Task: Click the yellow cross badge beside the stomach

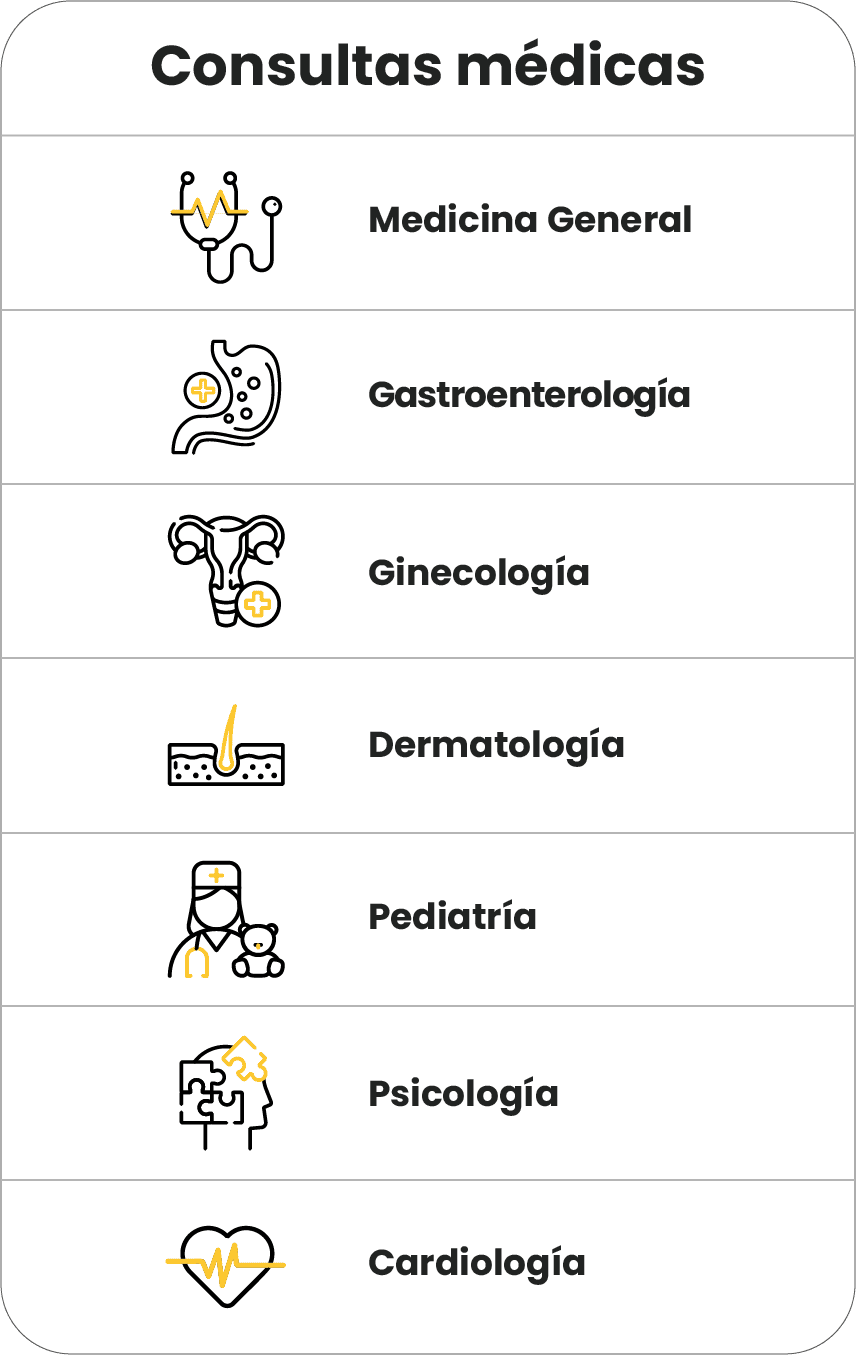Action: coord(203,391)
